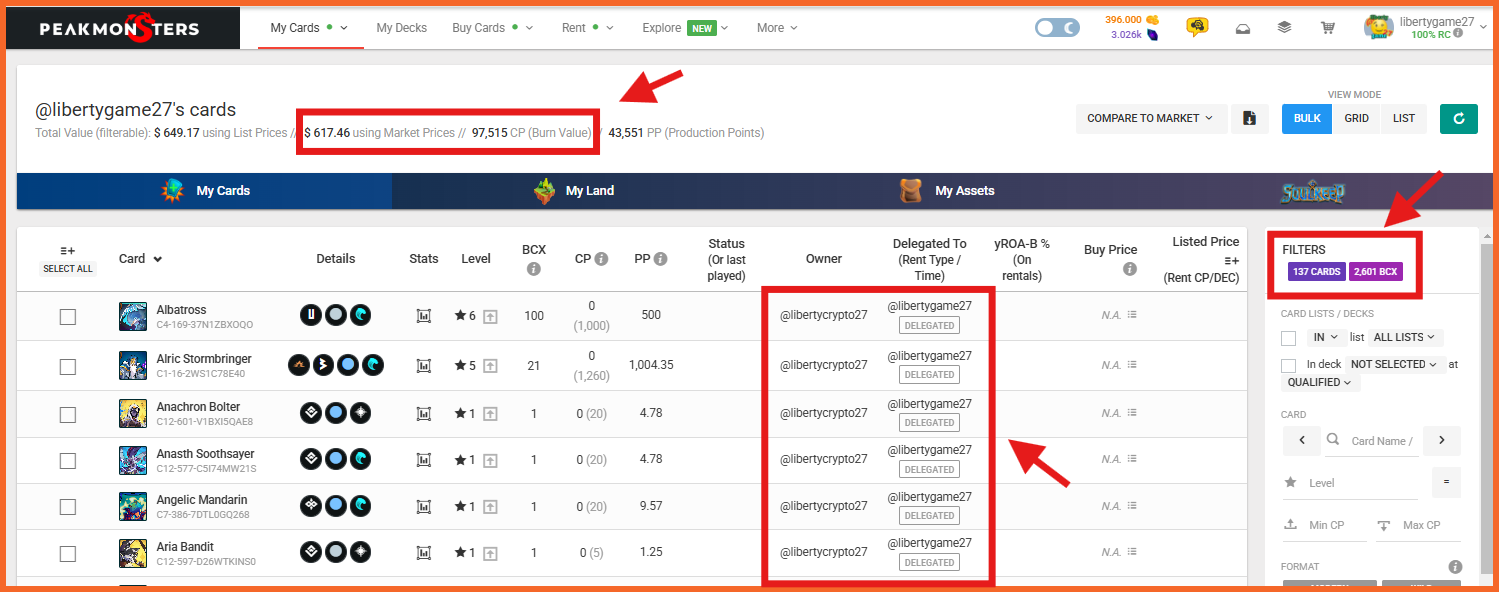Click the FORMAT info icon in filters

(x=1455, y=567)
